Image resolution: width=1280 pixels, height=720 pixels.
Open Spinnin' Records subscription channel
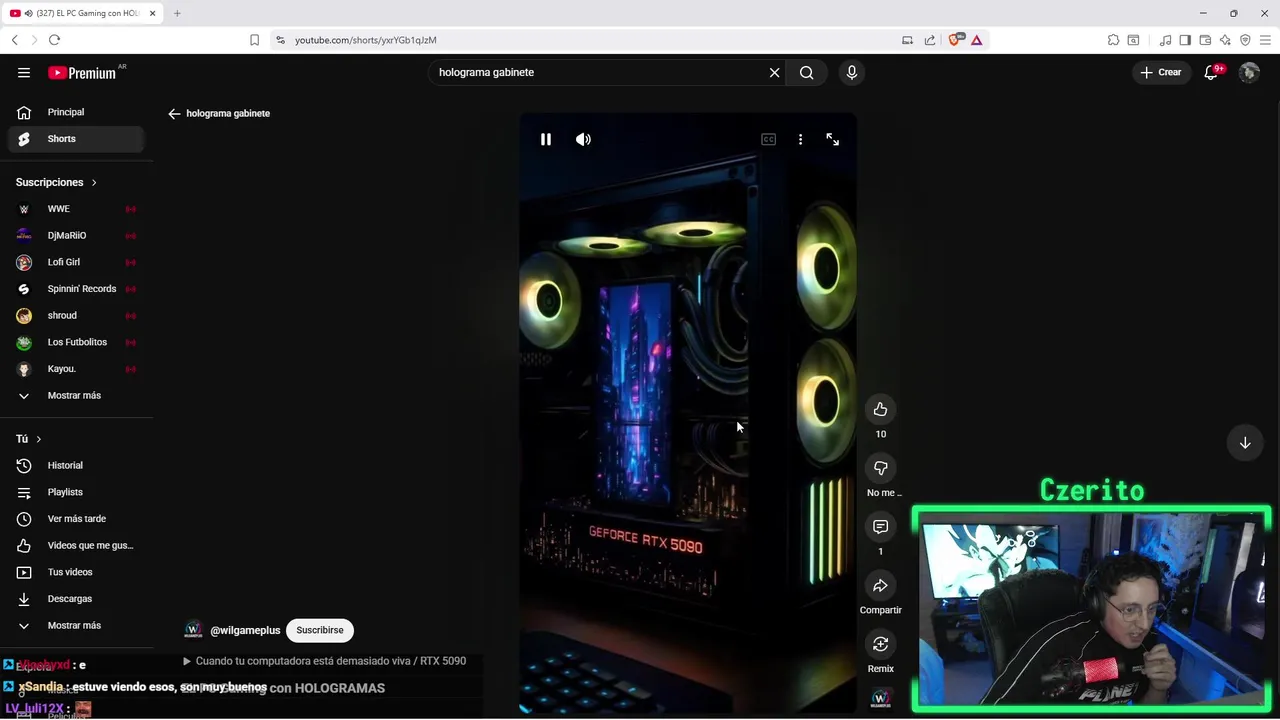click(76, 289)
